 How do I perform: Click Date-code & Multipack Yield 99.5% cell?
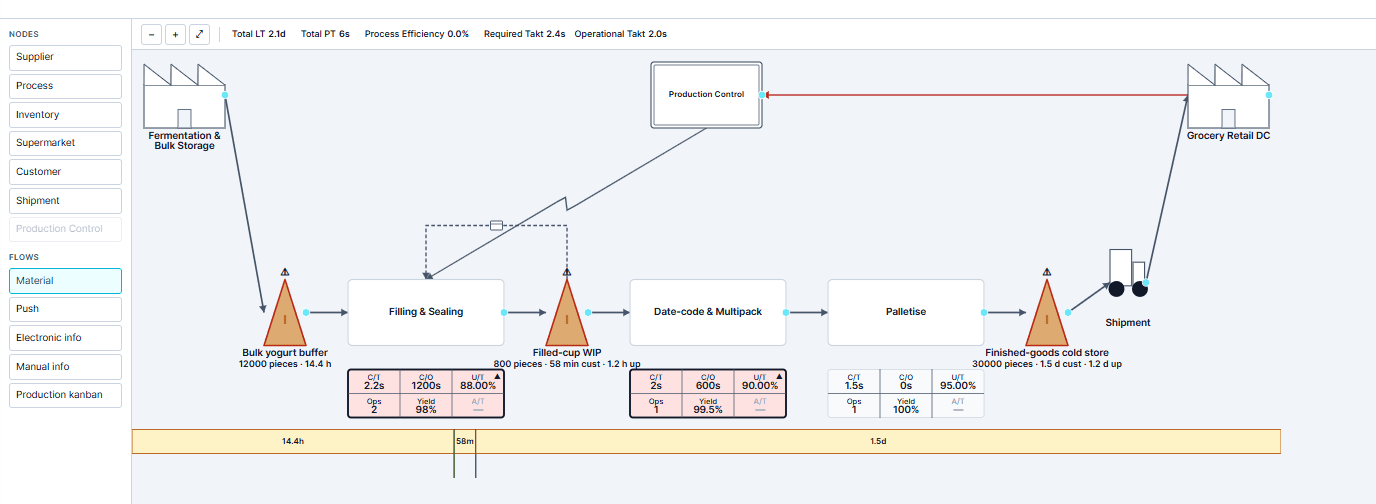click(708, 405)
